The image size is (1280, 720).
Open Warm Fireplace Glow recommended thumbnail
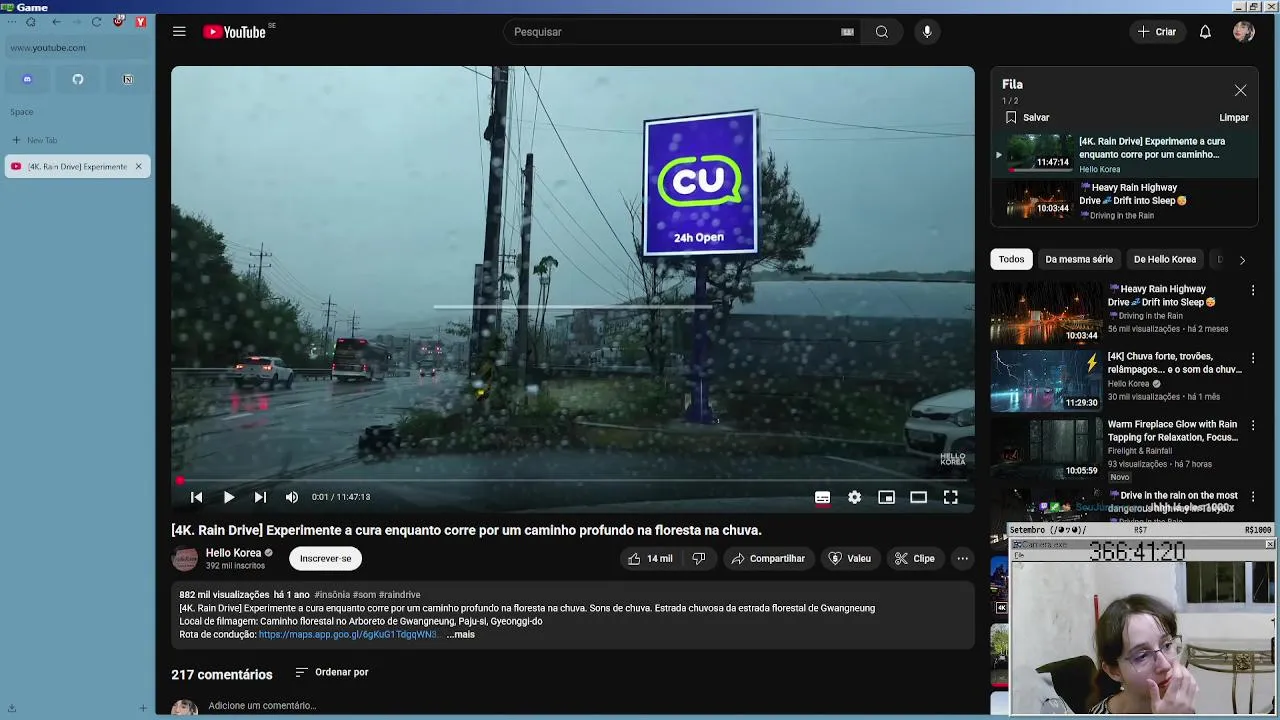[x=1046, y=448]
